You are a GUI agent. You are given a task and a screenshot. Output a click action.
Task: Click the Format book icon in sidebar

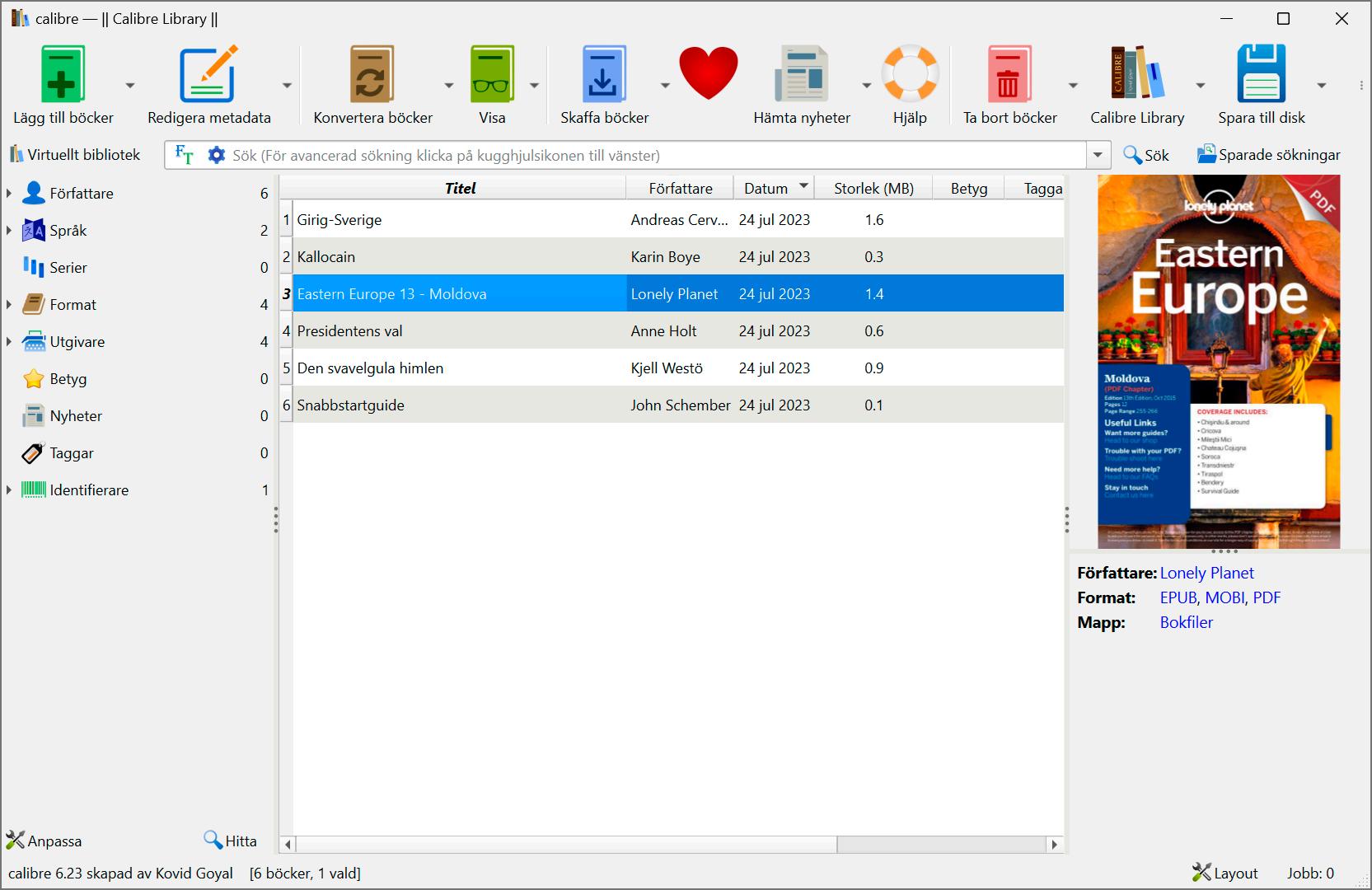pyautogui.click(x=34, y=305)
